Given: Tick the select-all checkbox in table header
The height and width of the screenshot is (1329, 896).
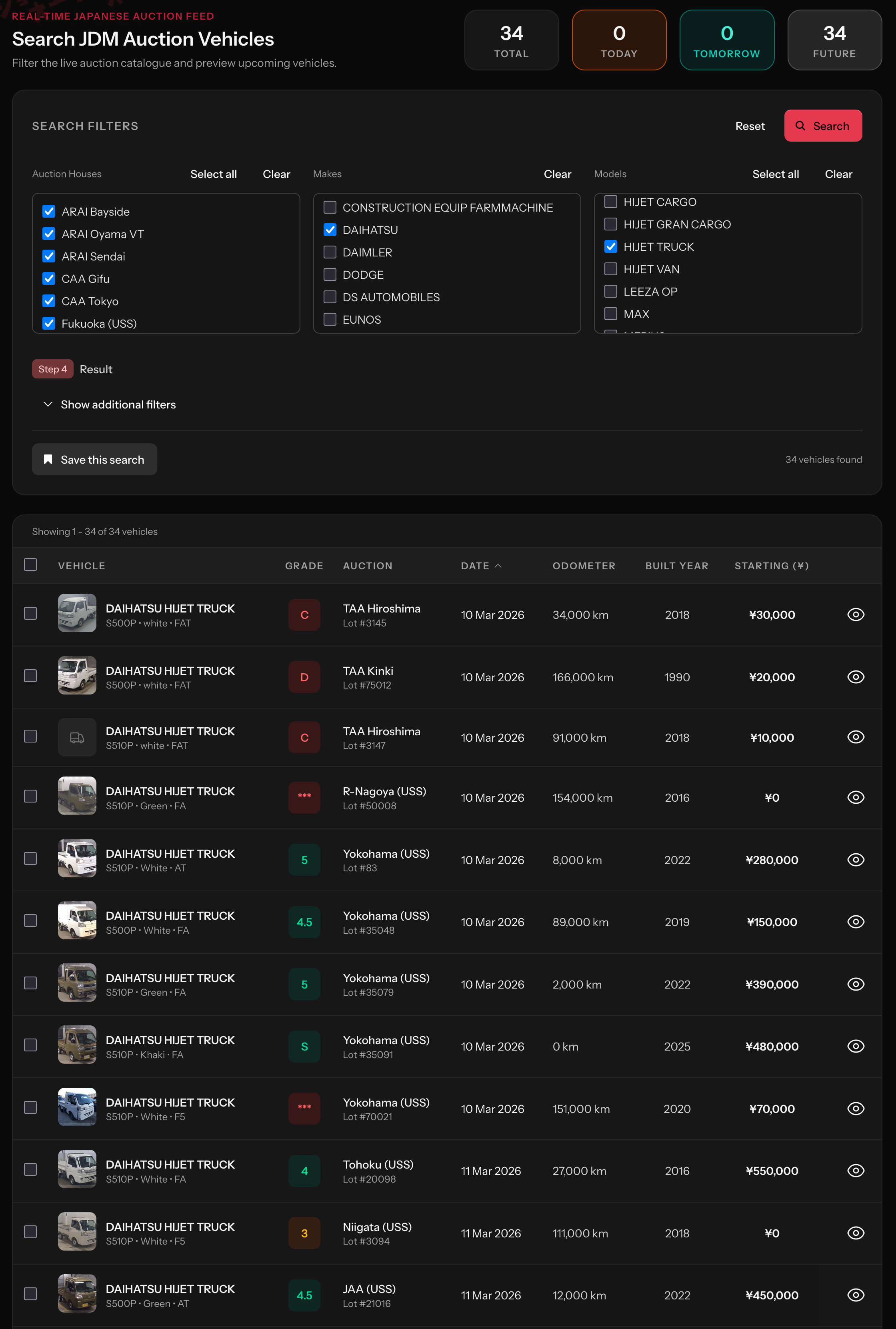Looking at the screenshot, I should coord(30,565).
